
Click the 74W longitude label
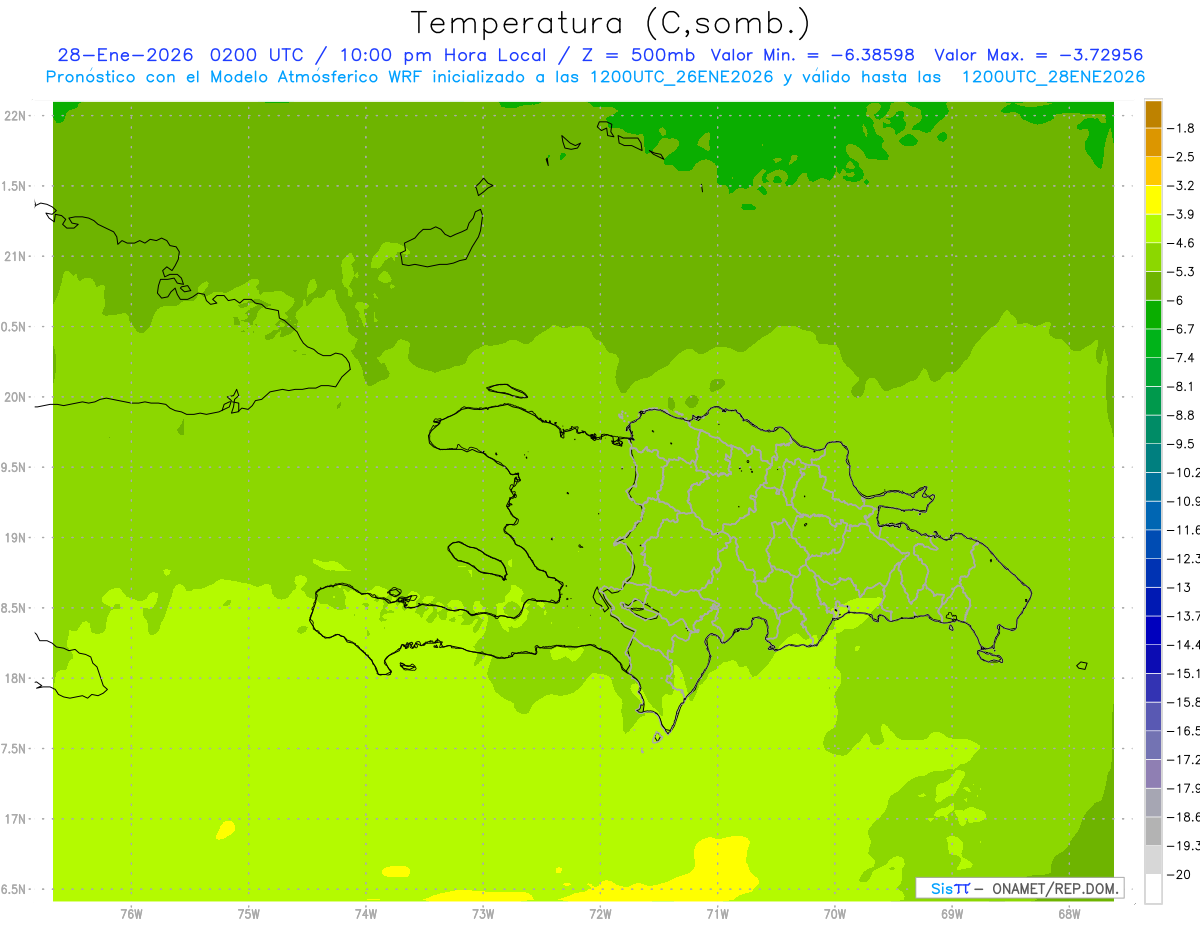pos(366,913)
